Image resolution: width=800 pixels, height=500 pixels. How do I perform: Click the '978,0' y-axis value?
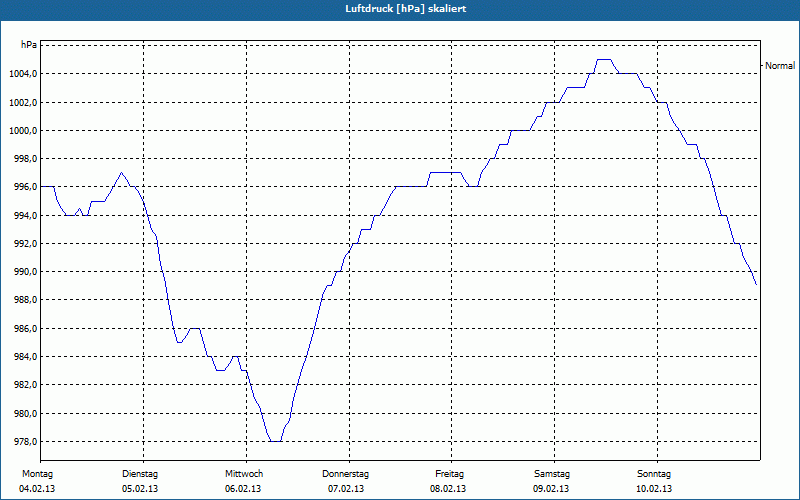(x=25, y=442)
